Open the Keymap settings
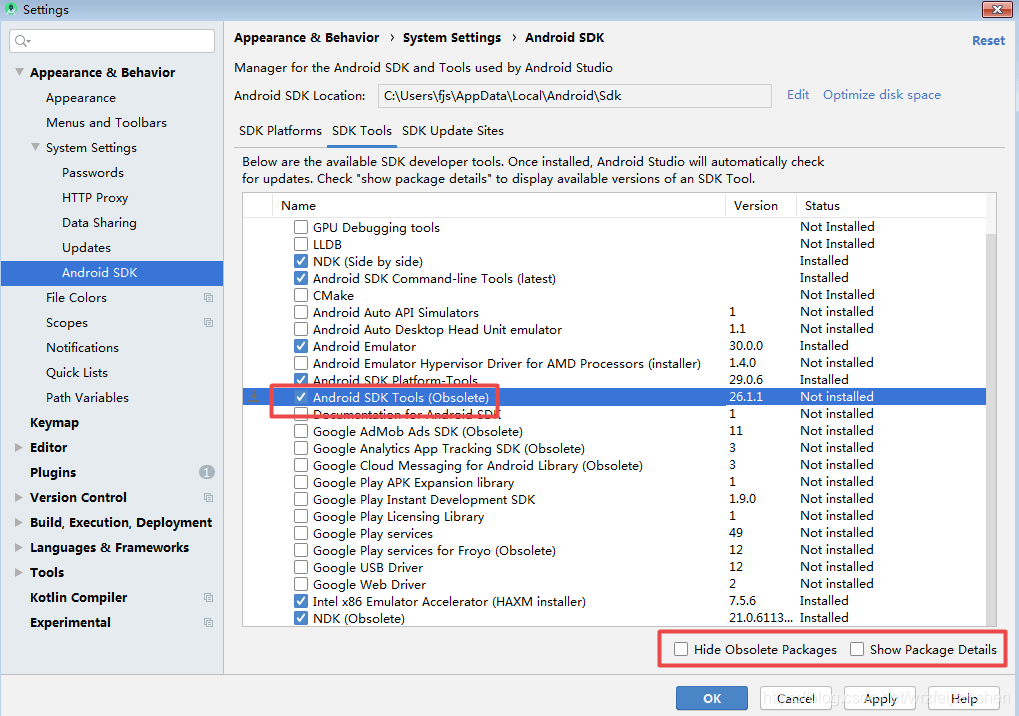This screenshot has height=716, width=1019. (x=55, y=422)
